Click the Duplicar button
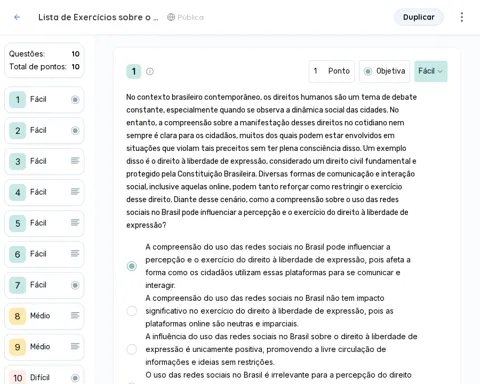Screen dimensions: 480x384 pyautogui.click(x=419, y=17)
